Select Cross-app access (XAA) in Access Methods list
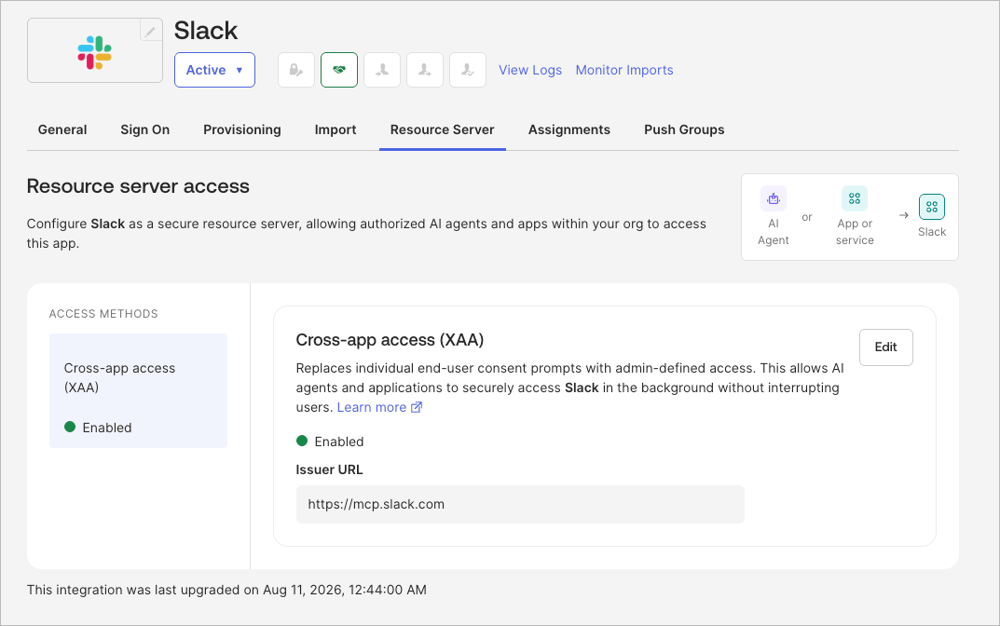 (x=138, y=390)
